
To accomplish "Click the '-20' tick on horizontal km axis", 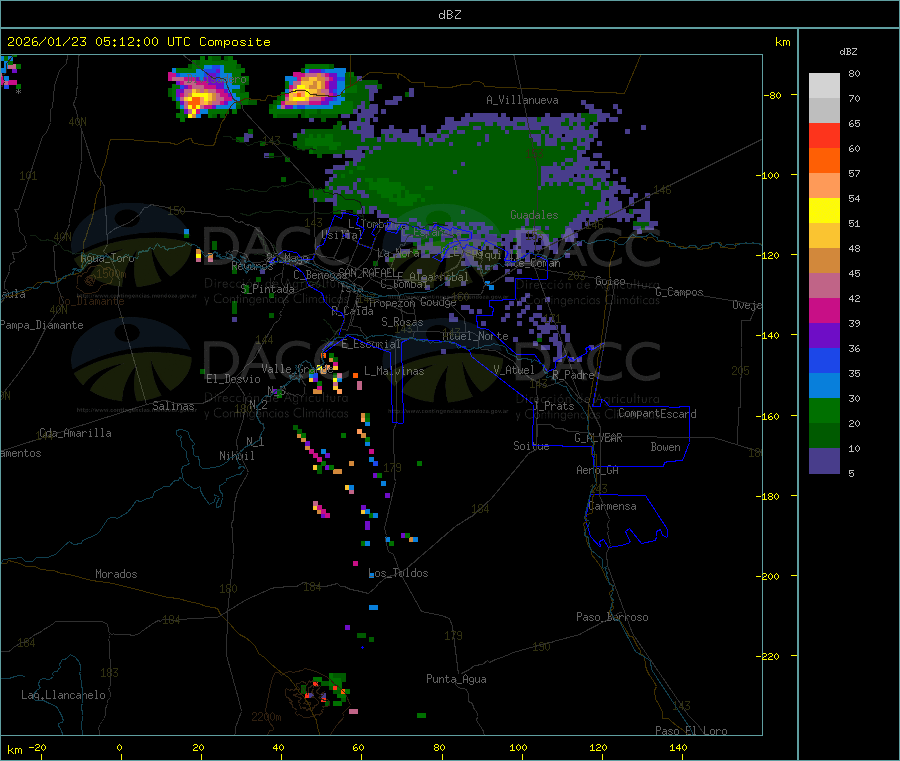I will (37, 747).
